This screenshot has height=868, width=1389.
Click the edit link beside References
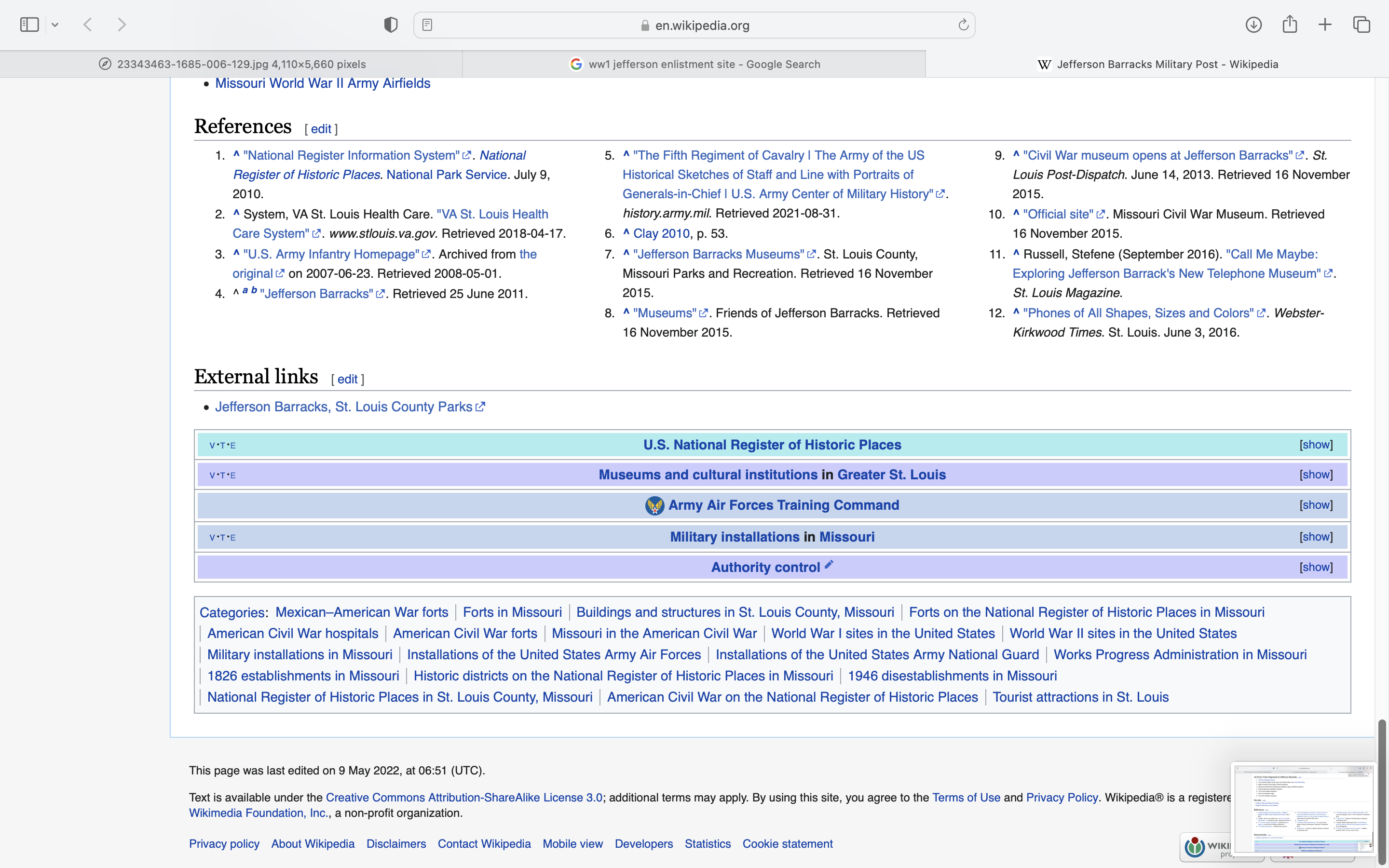[x=321, y=129]
